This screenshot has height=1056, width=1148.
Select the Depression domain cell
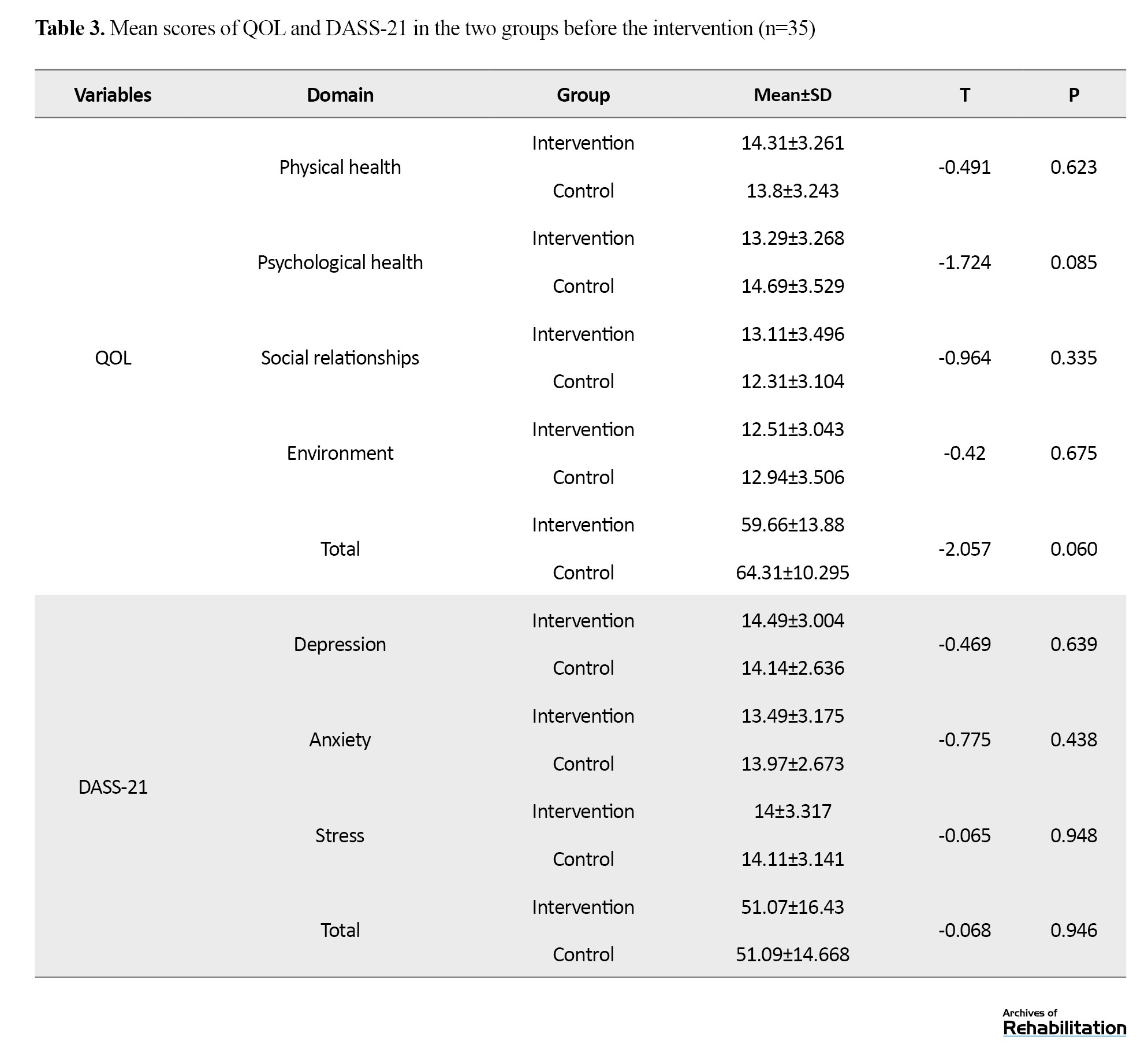[340, 644]
